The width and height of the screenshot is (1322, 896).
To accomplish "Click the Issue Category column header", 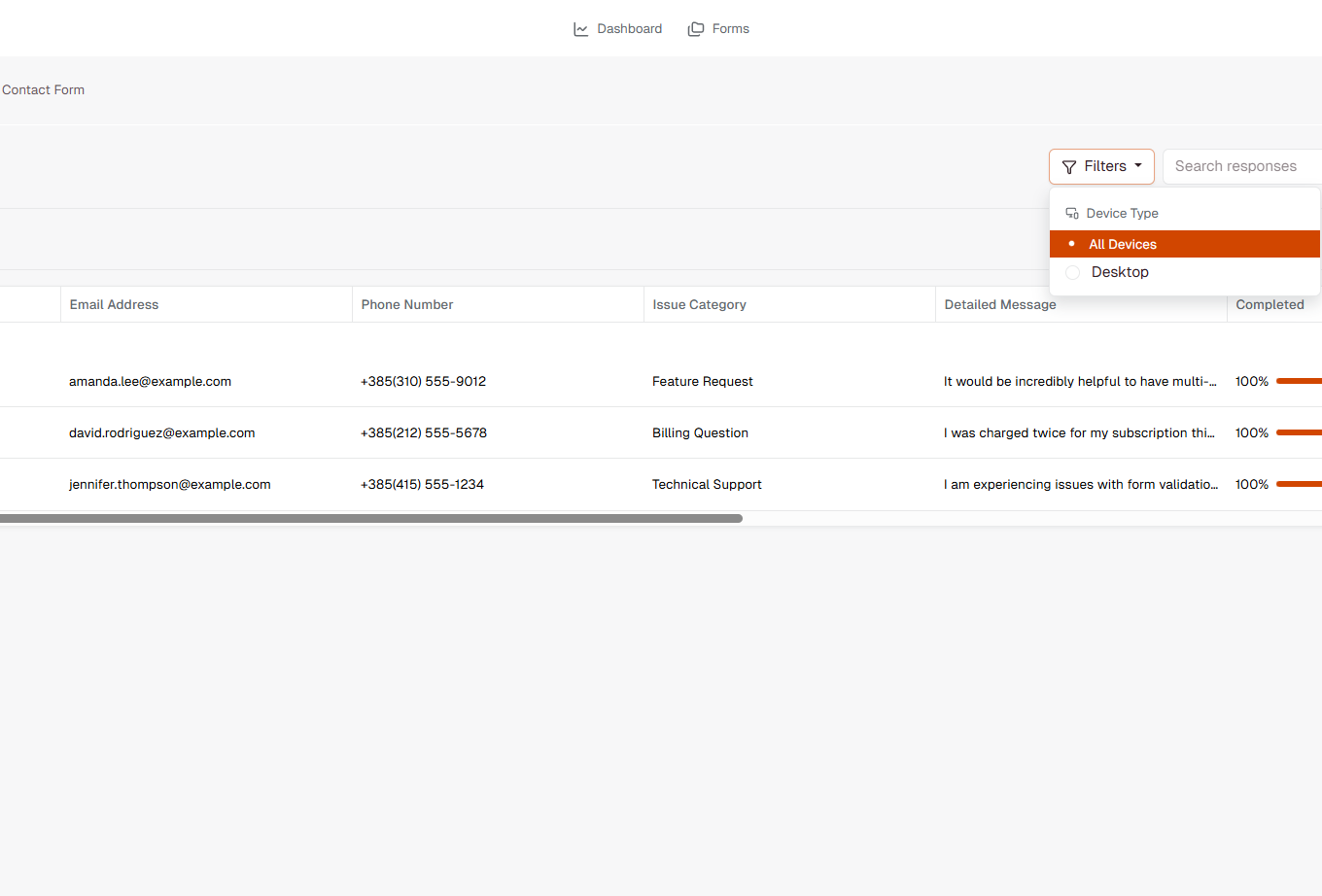I will [699, 304].
